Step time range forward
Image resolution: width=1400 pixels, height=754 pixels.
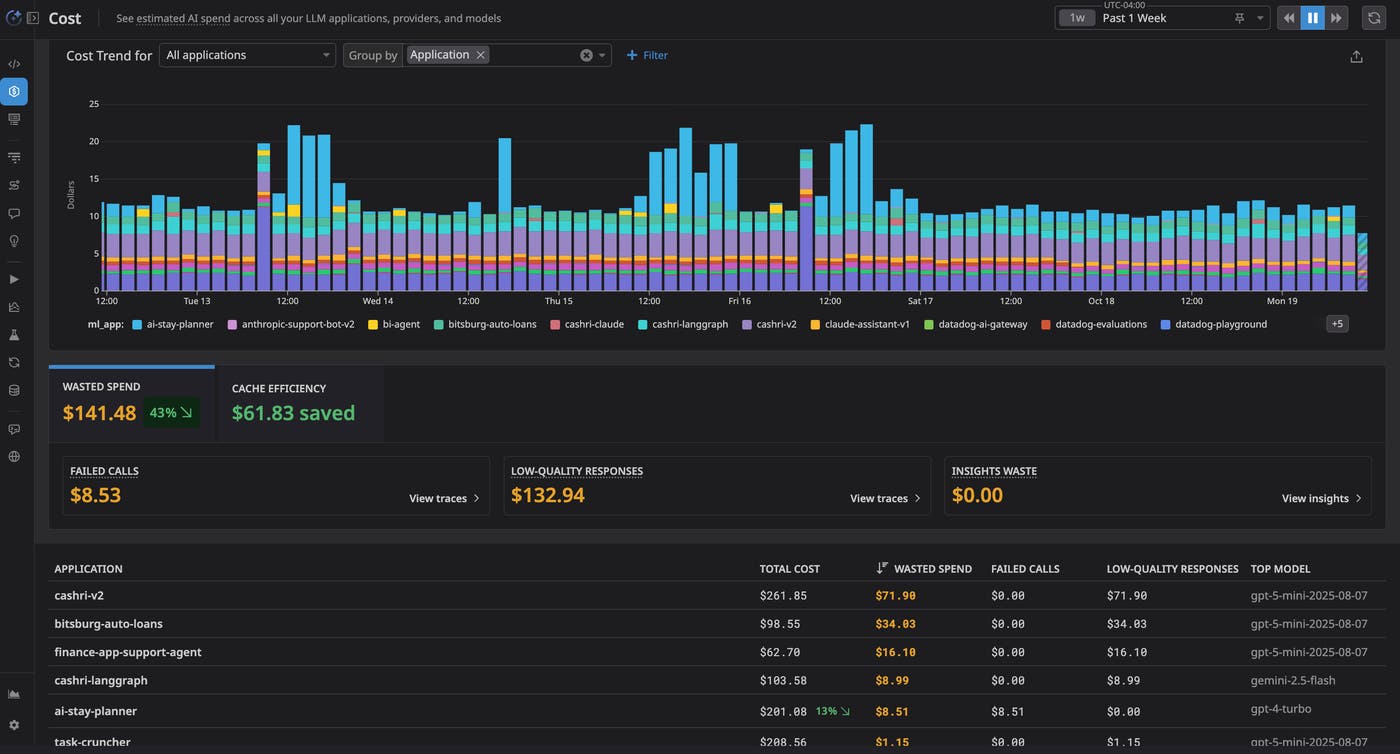pyautogui.click(x=1336, y=18)
